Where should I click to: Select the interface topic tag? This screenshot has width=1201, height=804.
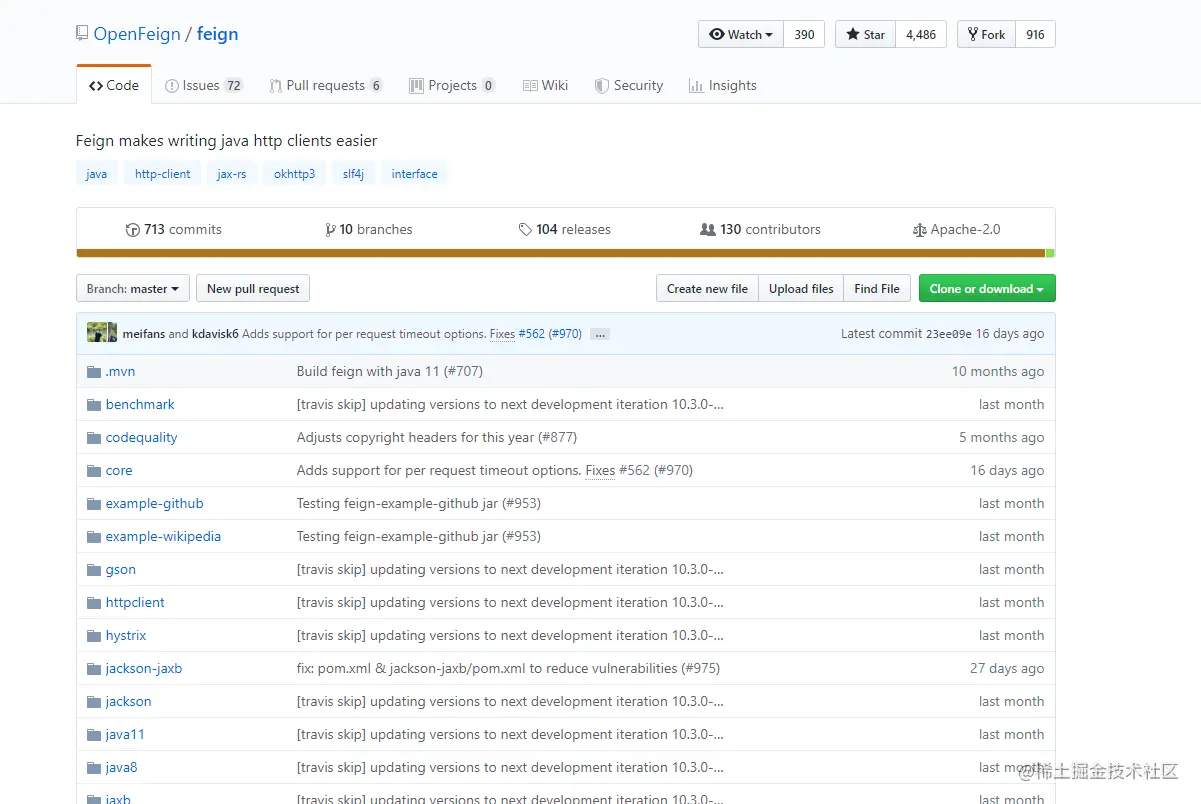click(x=415, y=173)
